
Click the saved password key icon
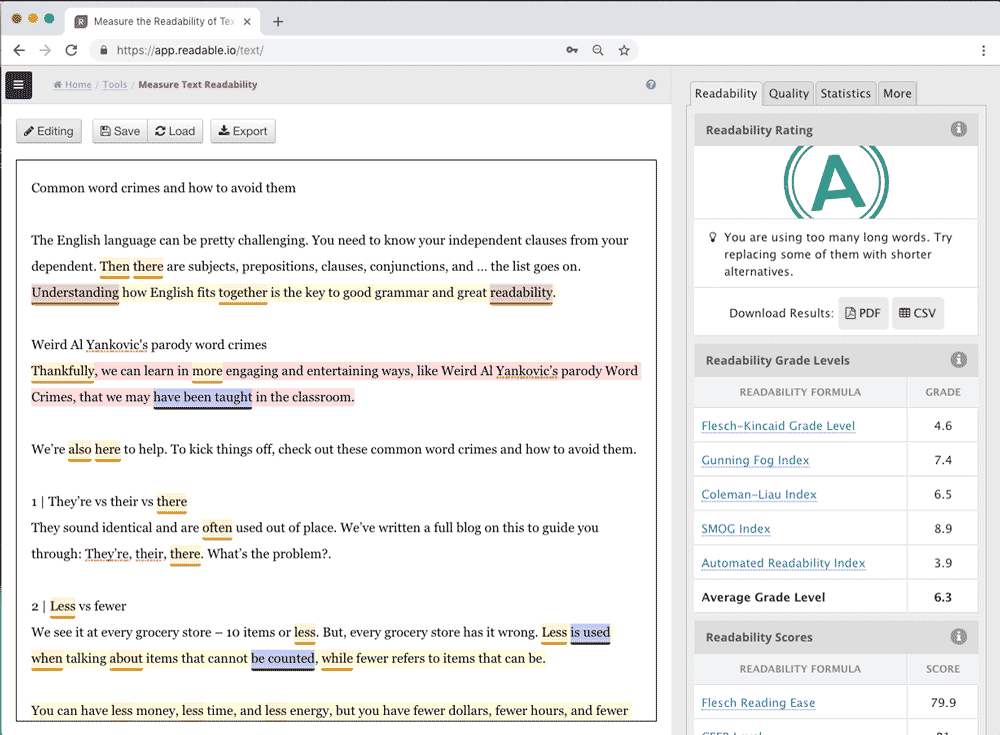tap(572, 50)
